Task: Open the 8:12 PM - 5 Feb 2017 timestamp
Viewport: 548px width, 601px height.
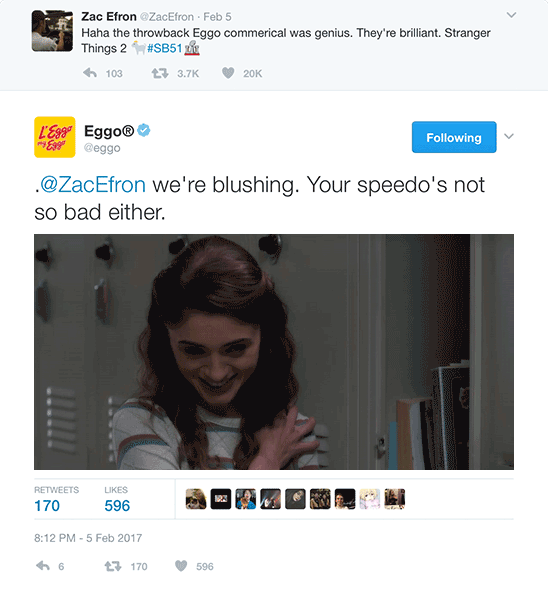Action: click(x=88, y=538)
